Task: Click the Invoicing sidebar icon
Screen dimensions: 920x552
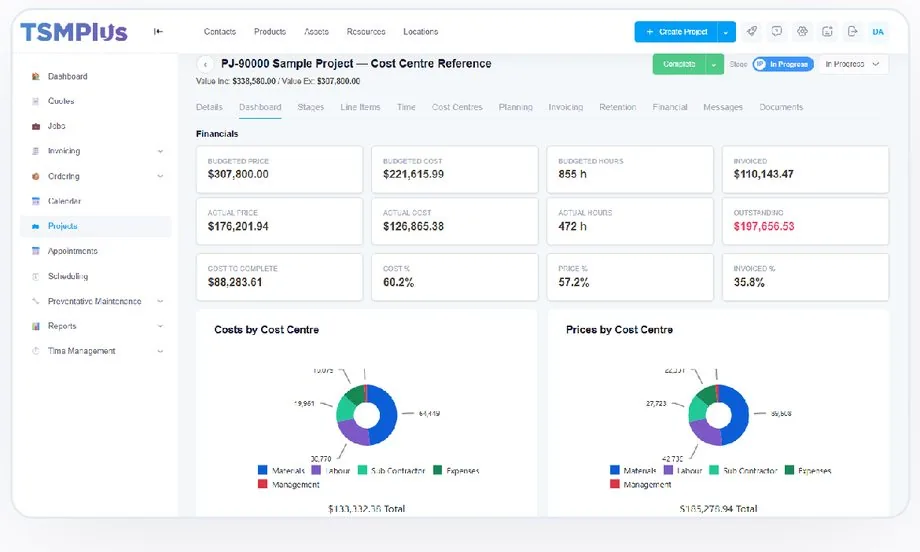Action: tap(36, 151)
